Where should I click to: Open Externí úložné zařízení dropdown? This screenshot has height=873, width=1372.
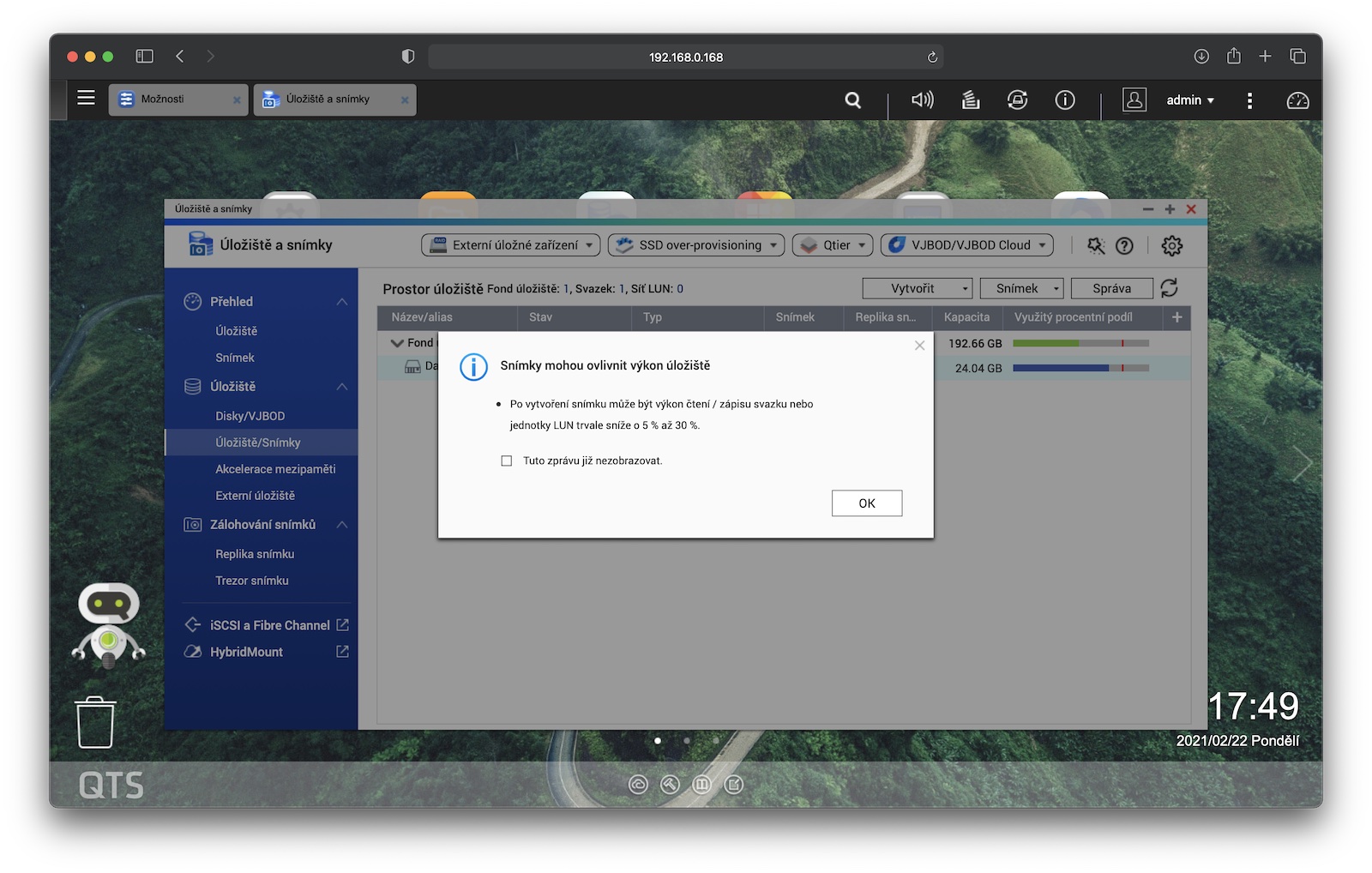coord(511,245)
